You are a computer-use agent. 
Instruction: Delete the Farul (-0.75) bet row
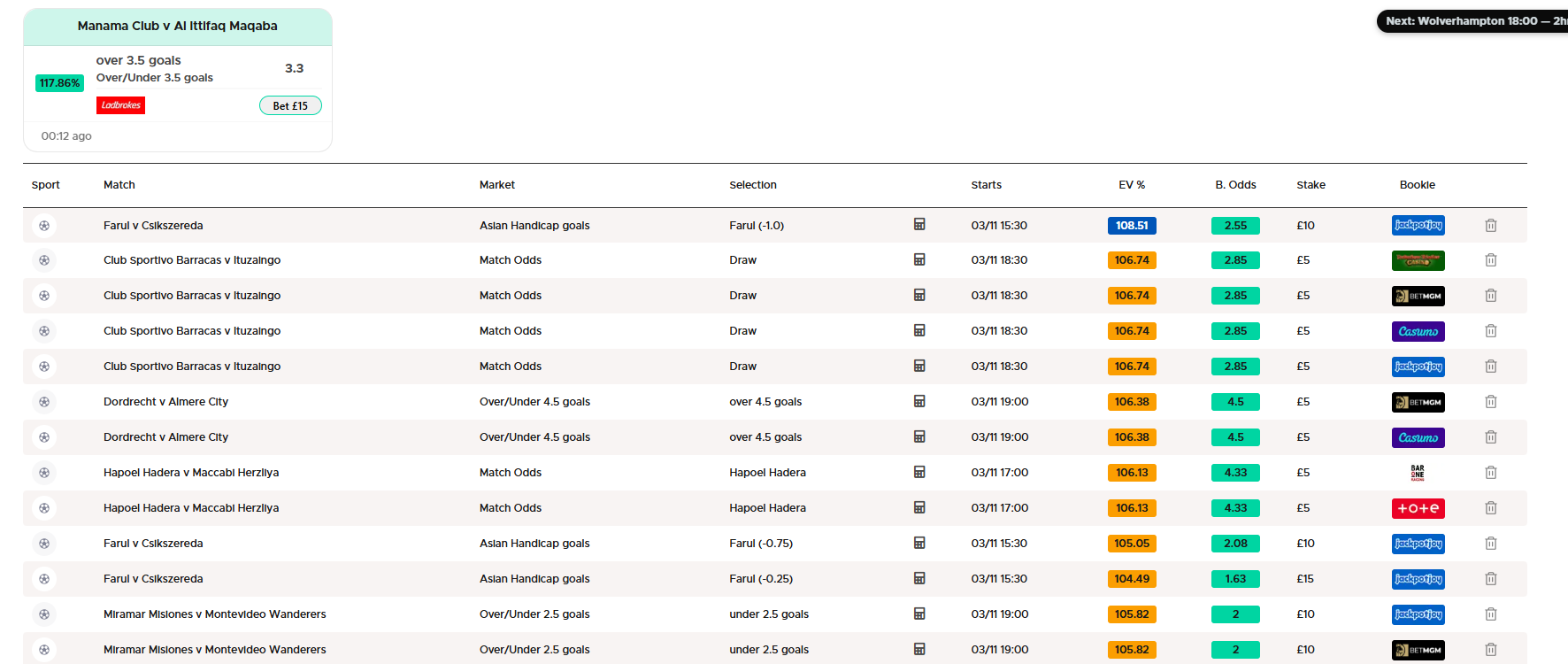1490,544
